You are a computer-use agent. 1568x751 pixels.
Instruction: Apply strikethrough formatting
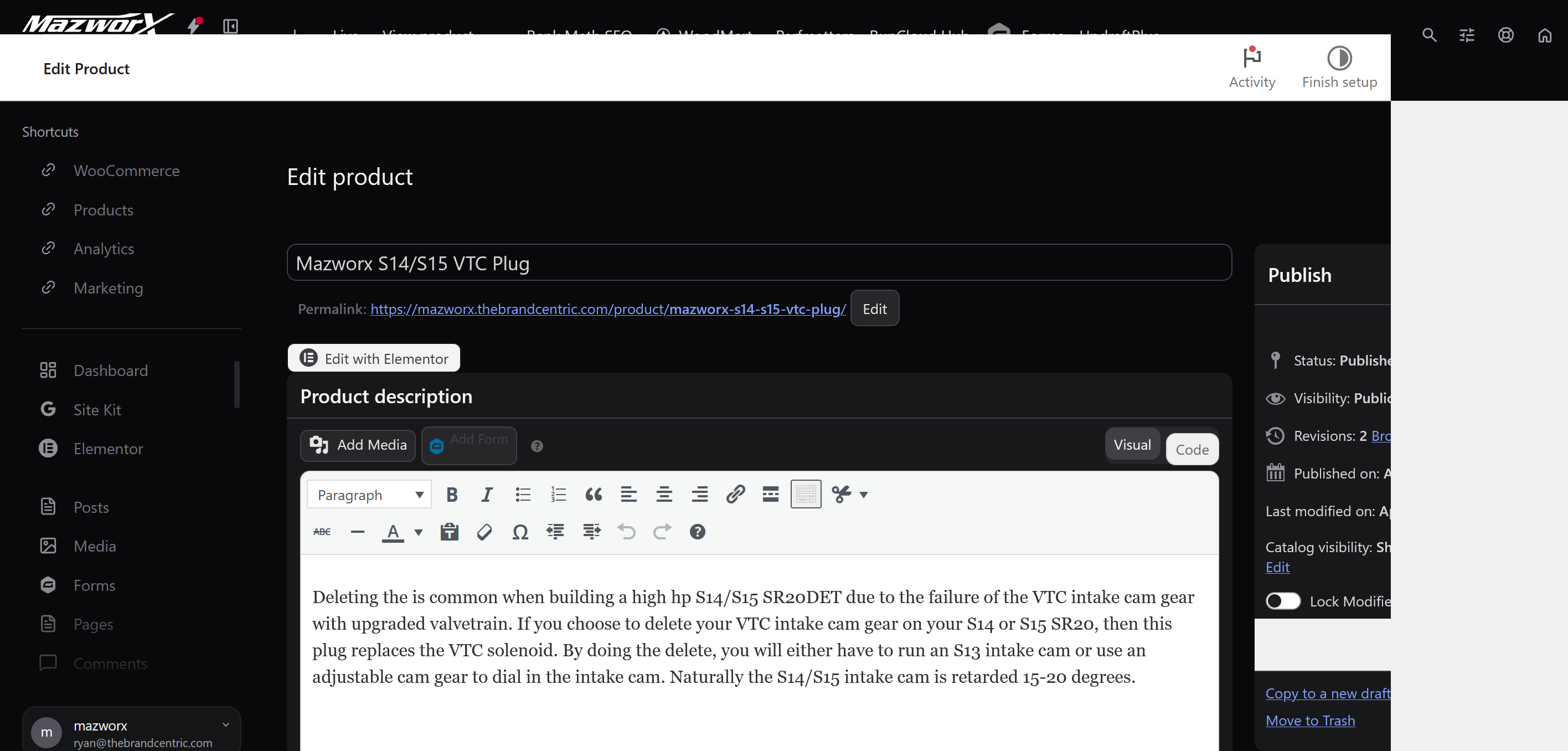tap(322, 532)
